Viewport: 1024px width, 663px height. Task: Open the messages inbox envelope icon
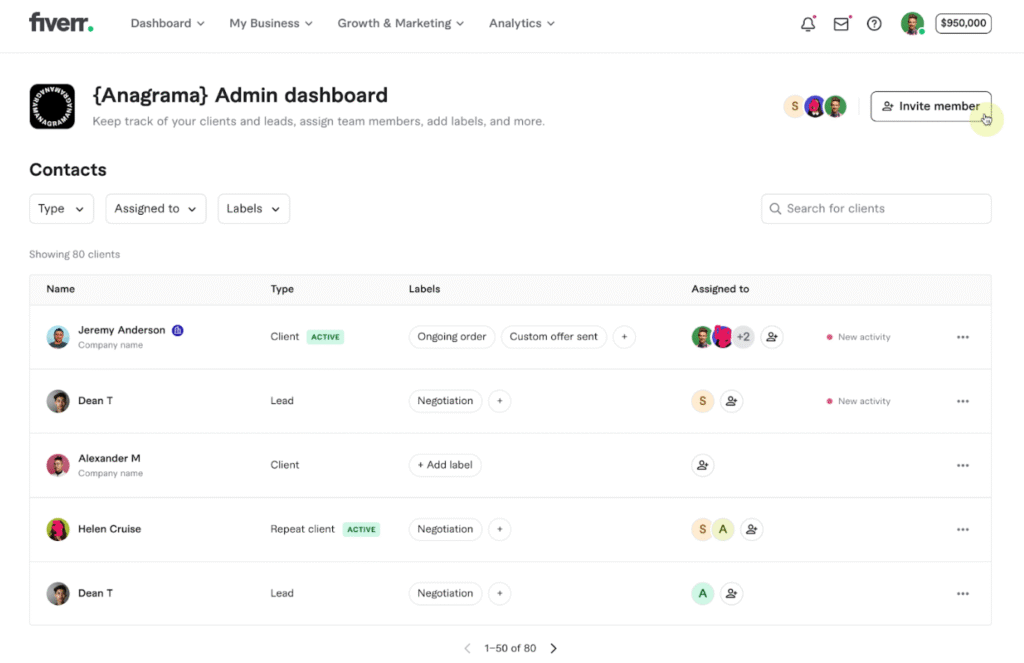pos(840,22)
